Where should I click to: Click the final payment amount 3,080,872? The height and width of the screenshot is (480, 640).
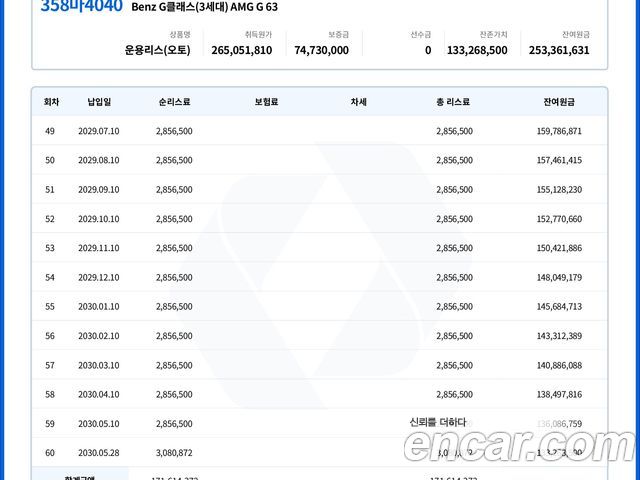click(174, 453)
